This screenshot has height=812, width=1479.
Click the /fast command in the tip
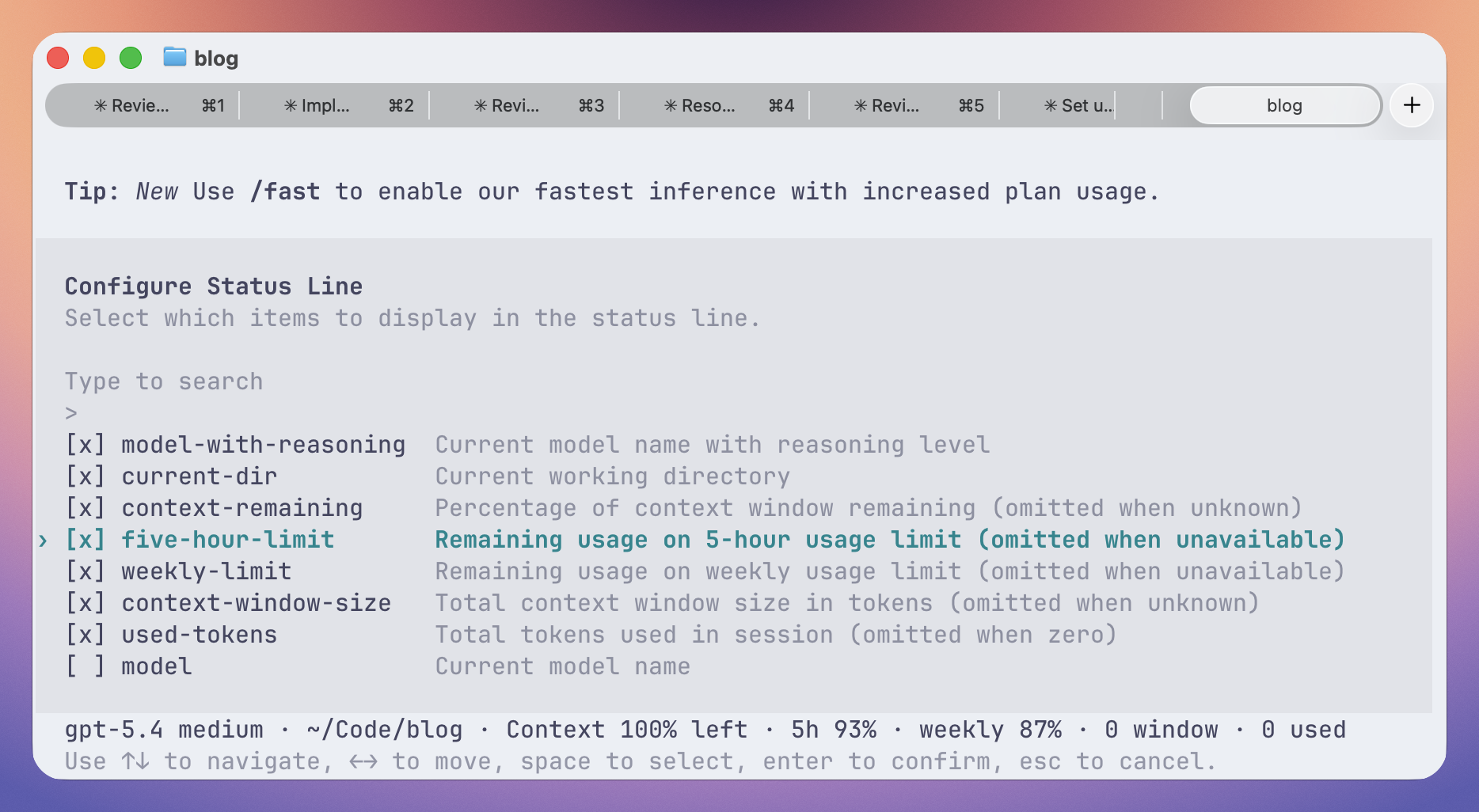(x=285, y=192)
